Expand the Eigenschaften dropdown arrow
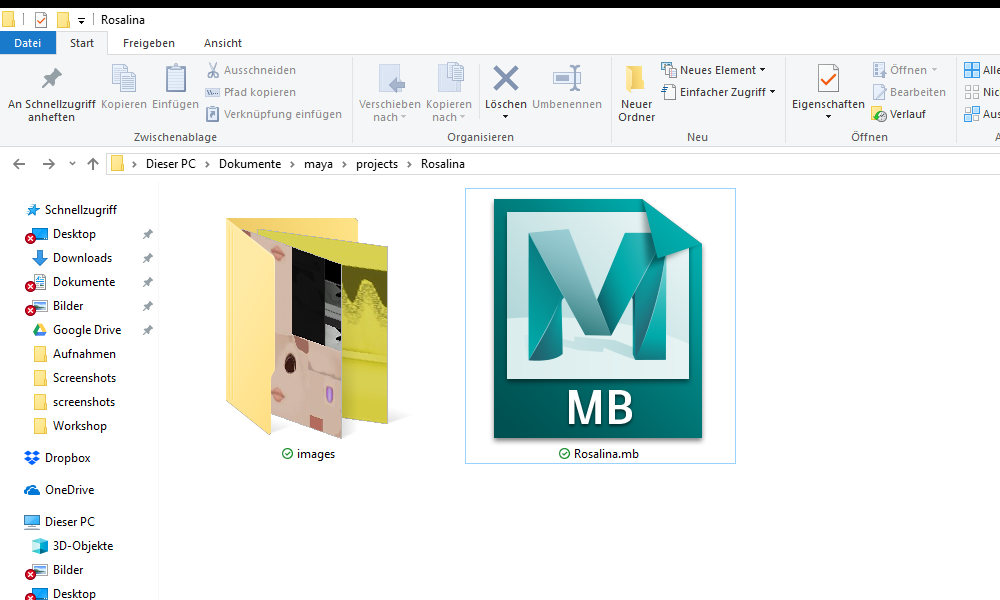Screen dimensions: 1000x600 click(828, 117)
